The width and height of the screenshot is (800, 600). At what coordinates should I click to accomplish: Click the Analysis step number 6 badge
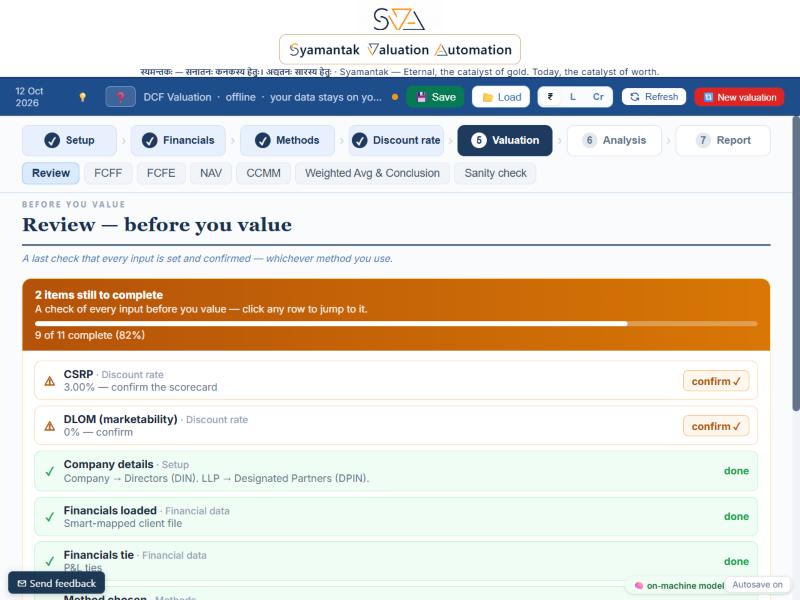pyautogui.click(x=589, y=140)
